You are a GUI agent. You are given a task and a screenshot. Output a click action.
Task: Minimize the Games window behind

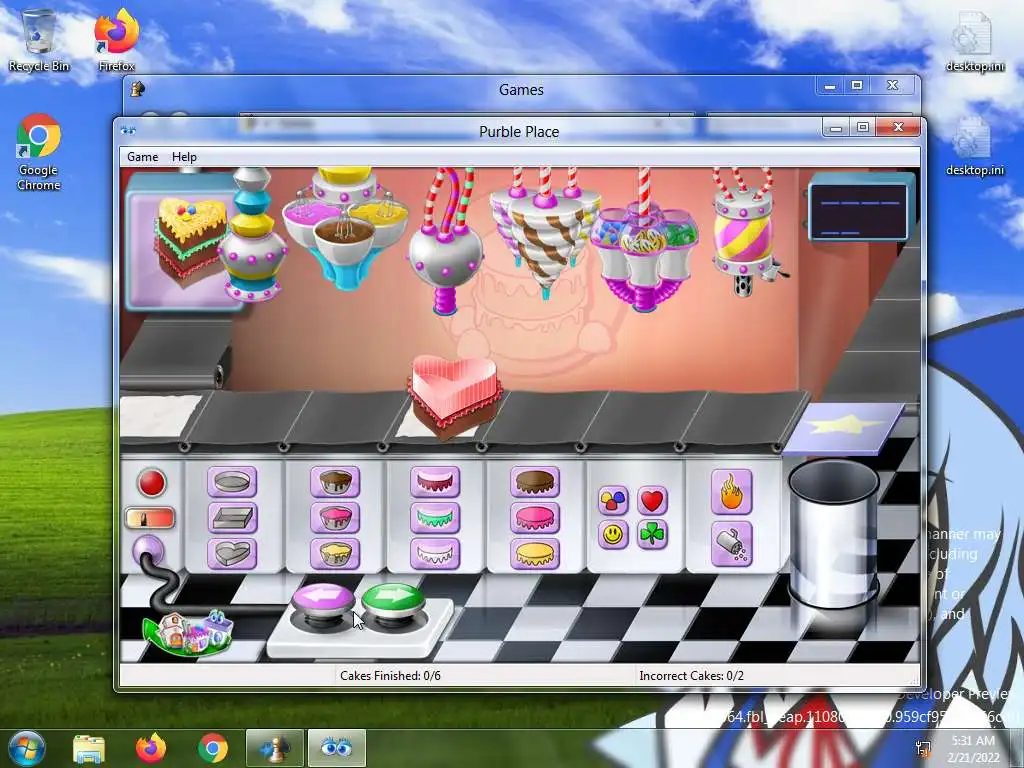830,86
